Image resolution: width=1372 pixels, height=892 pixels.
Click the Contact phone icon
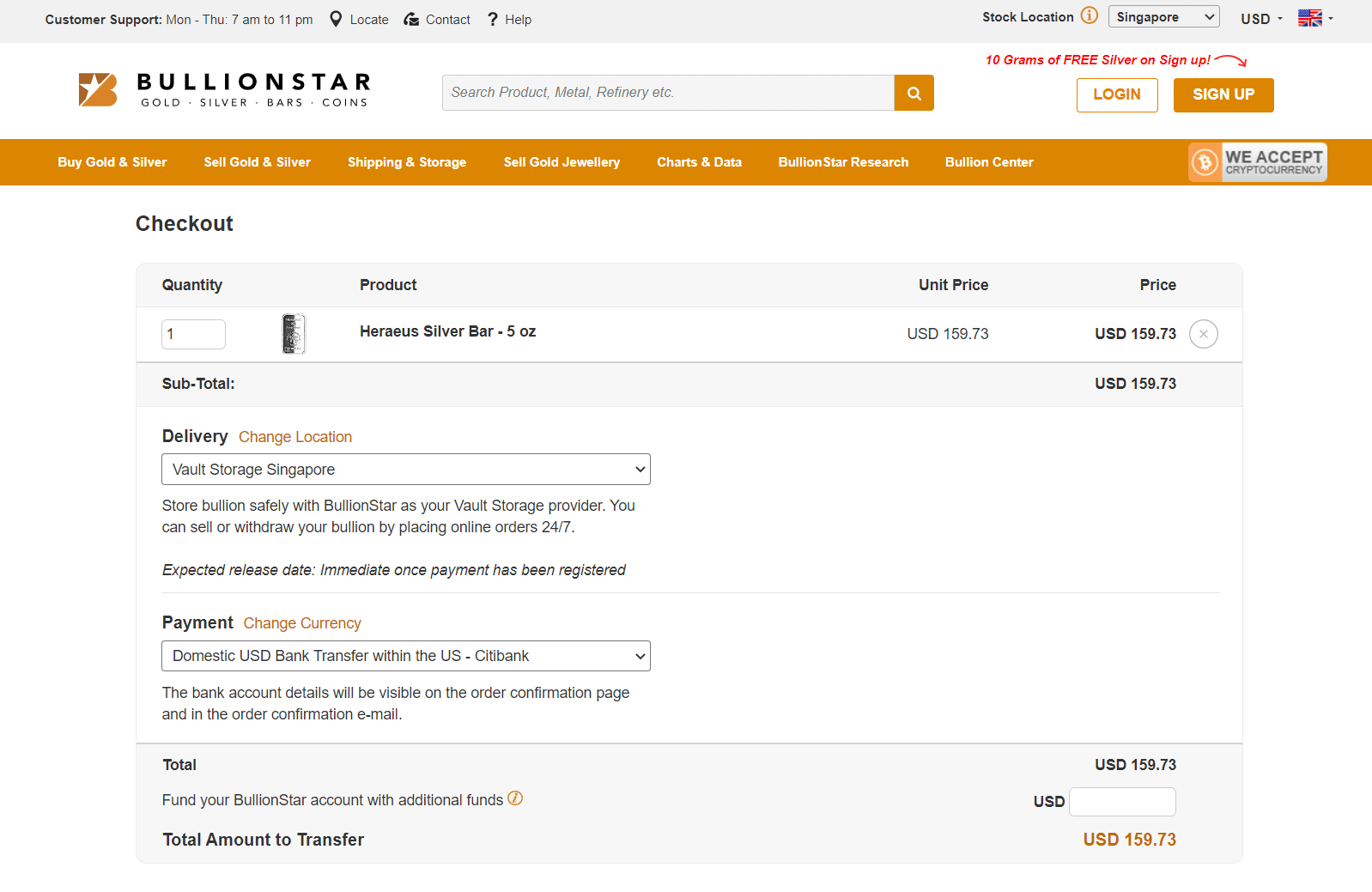(411, 19)
